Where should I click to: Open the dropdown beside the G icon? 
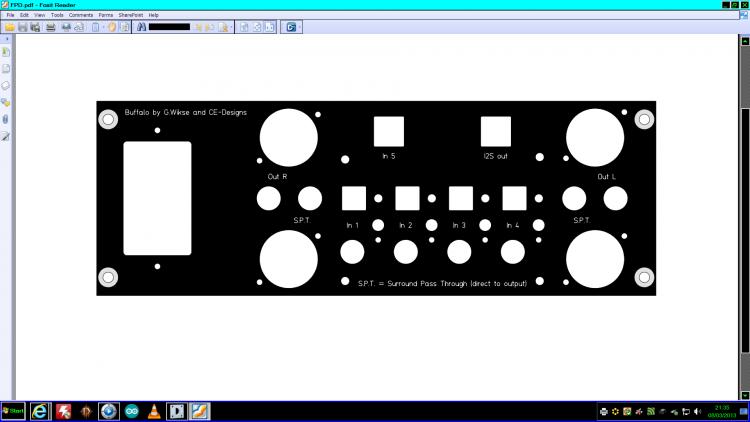click(x=299, y=27)
